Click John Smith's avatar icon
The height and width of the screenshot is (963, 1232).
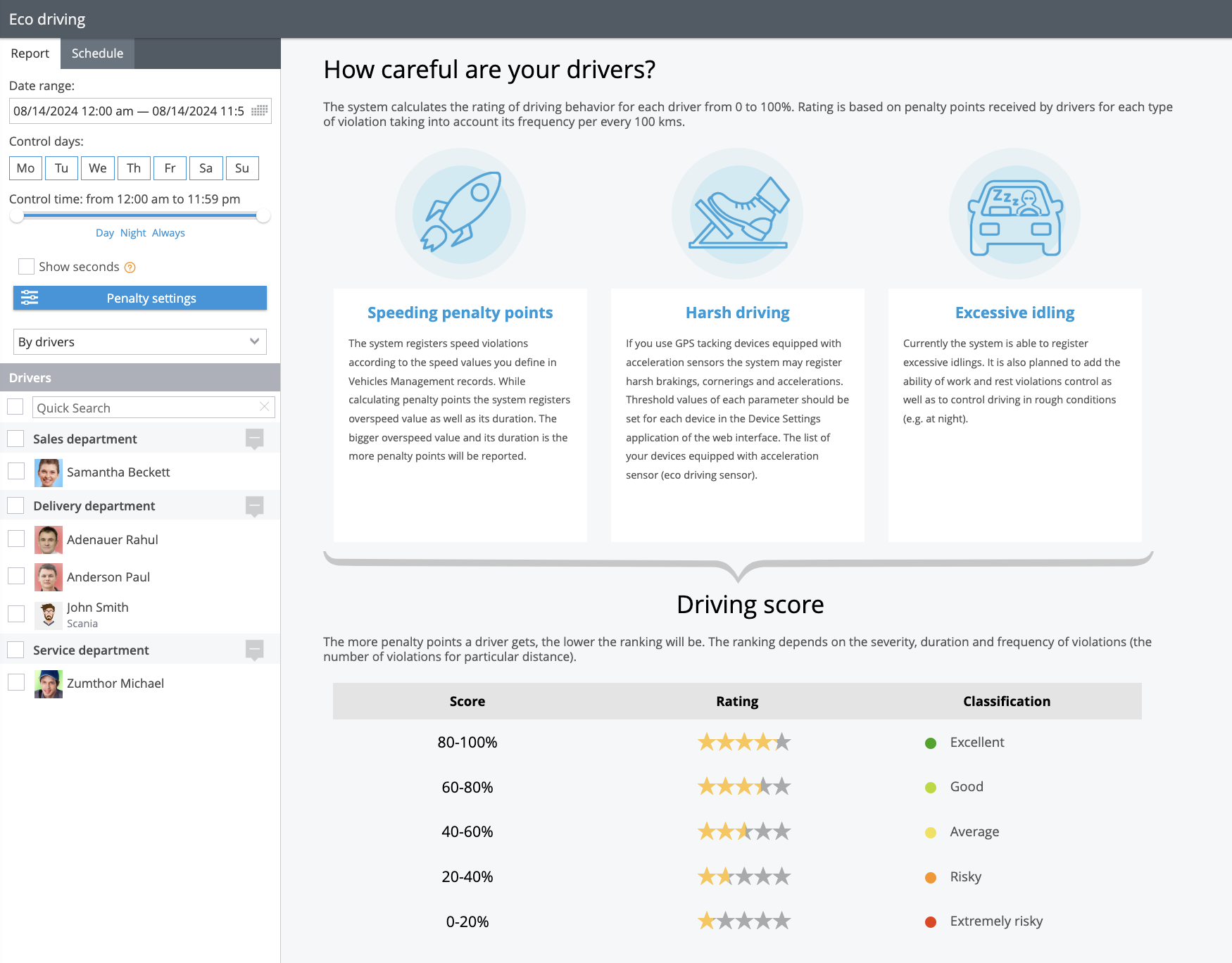coord(49,615)
